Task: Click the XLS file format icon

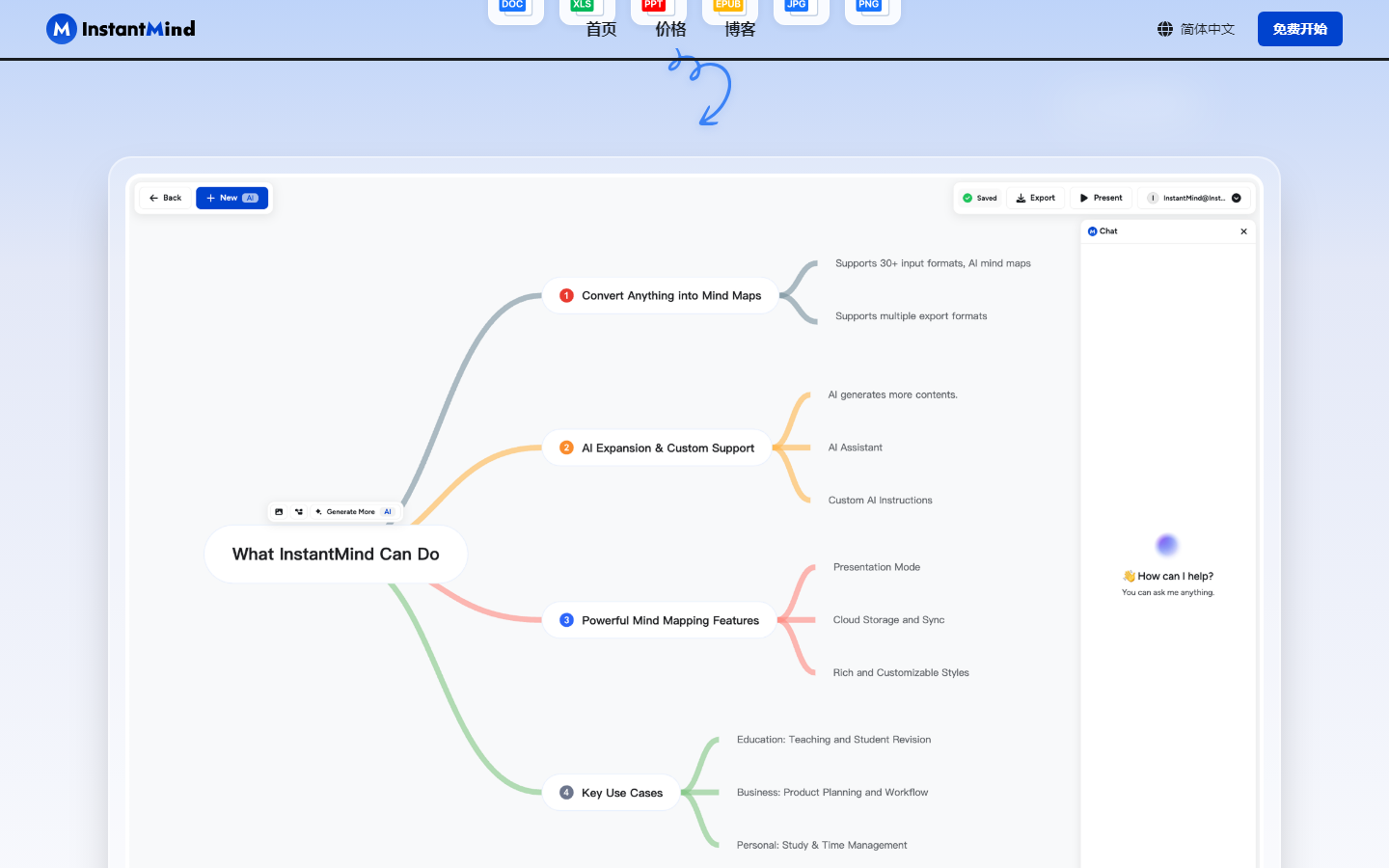Action: (587, 10)
